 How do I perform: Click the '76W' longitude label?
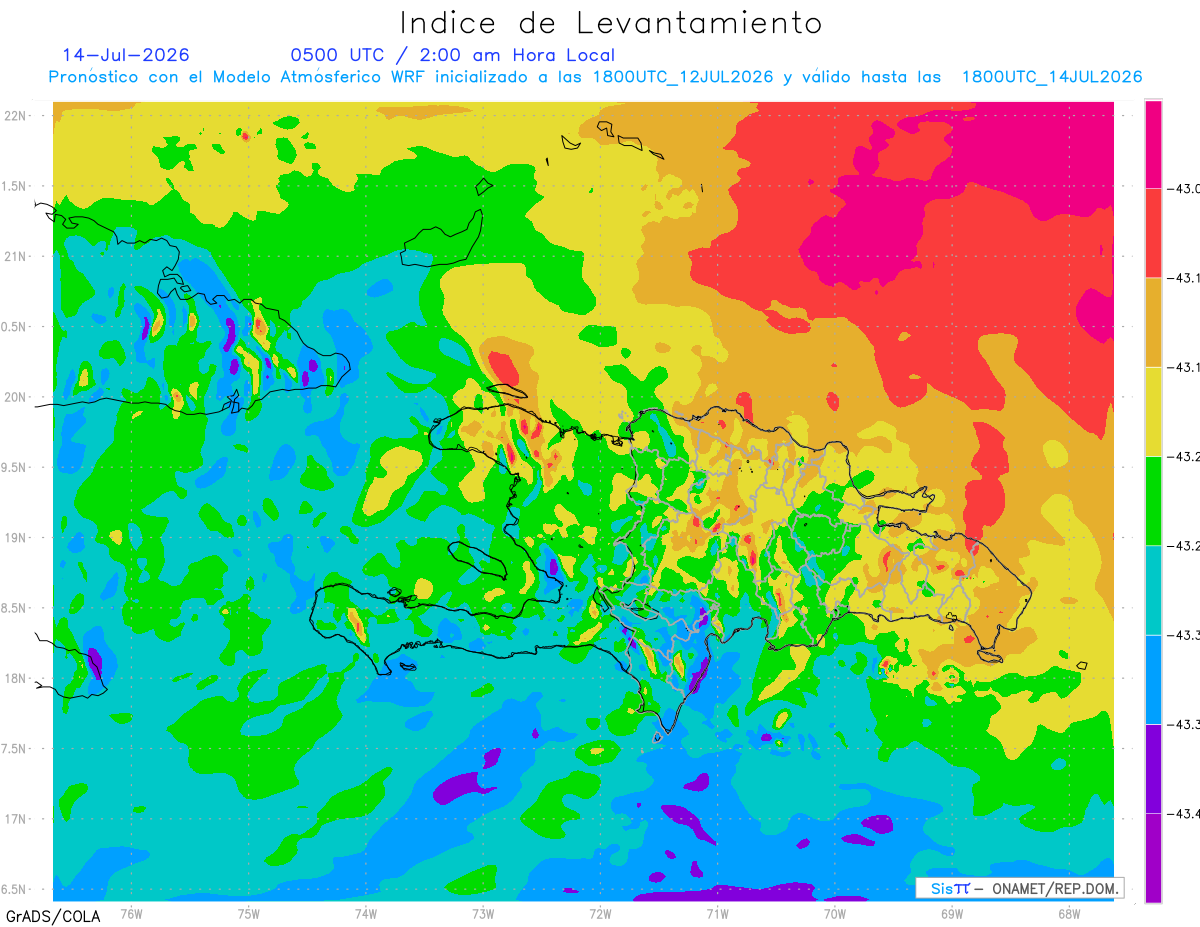131,913
